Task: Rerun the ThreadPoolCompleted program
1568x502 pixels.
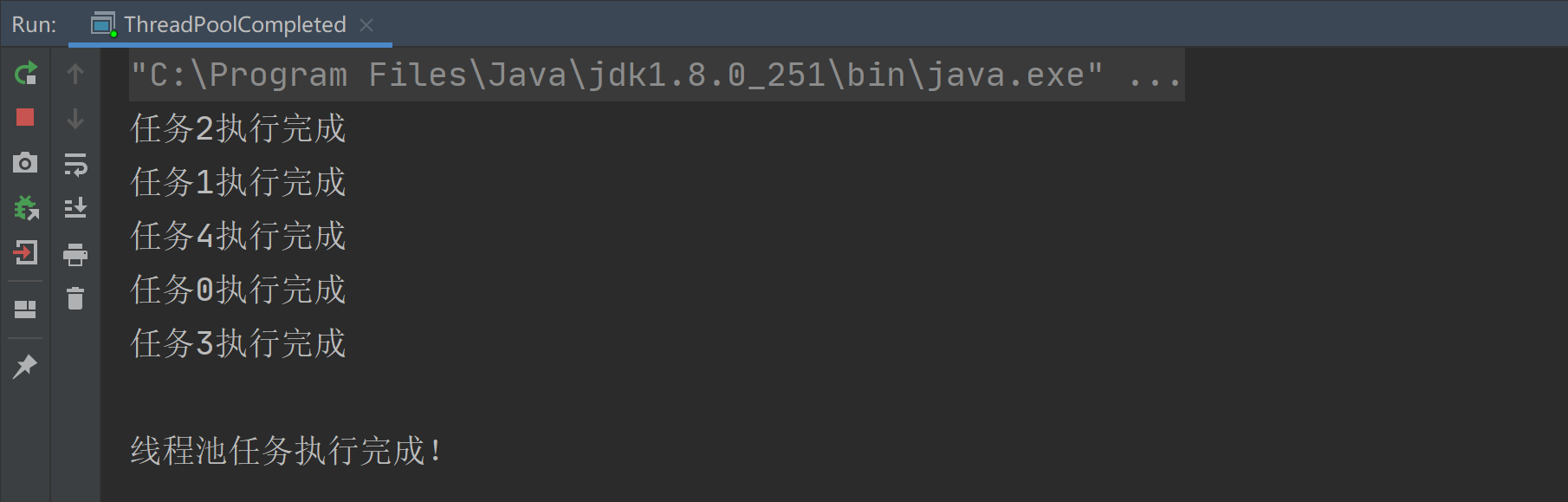Action: (26, 73)
